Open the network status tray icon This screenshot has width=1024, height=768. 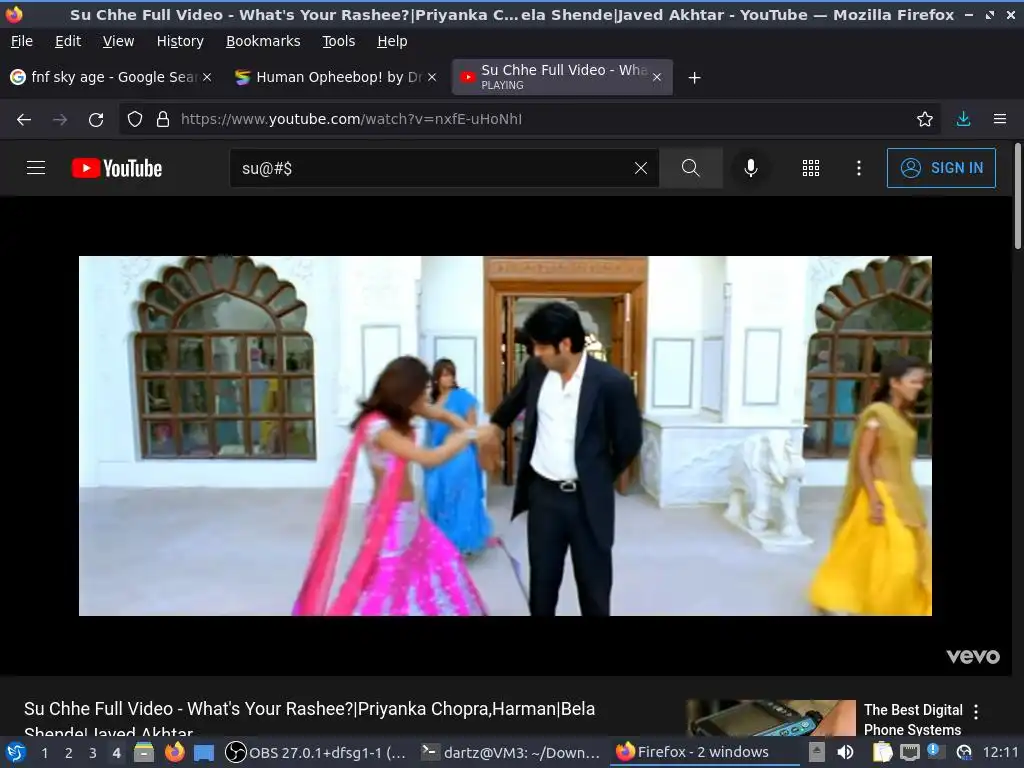click(909, 752)
